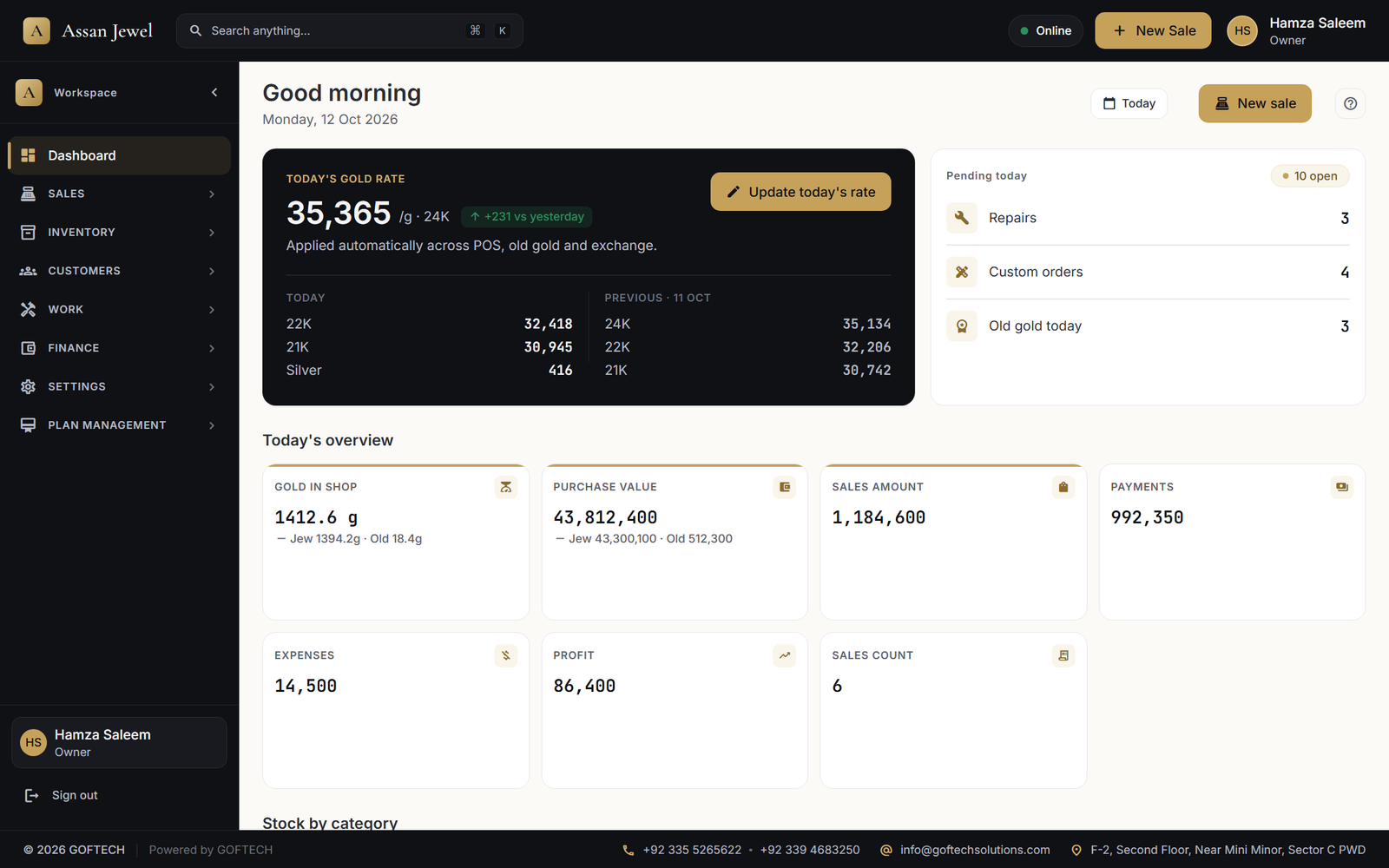Open the Dashboard menu item

click(x=119, y=155)
